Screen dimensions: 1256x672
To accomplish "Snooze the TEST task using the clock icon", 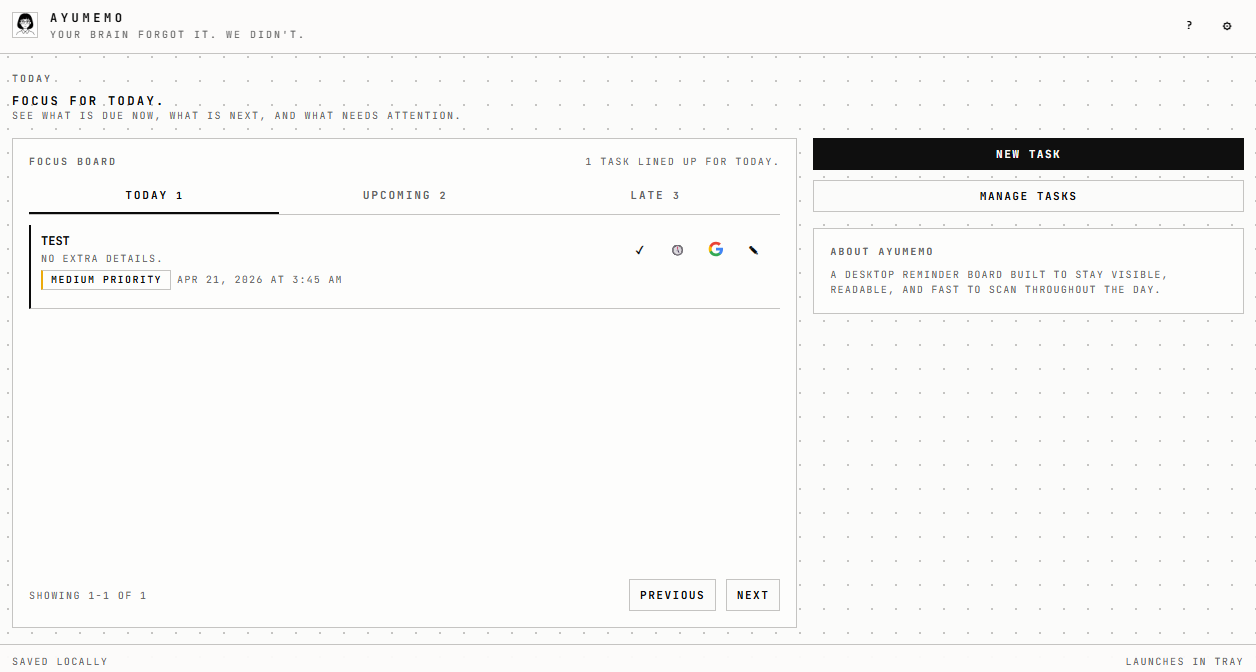I will [x=678, y=250].
